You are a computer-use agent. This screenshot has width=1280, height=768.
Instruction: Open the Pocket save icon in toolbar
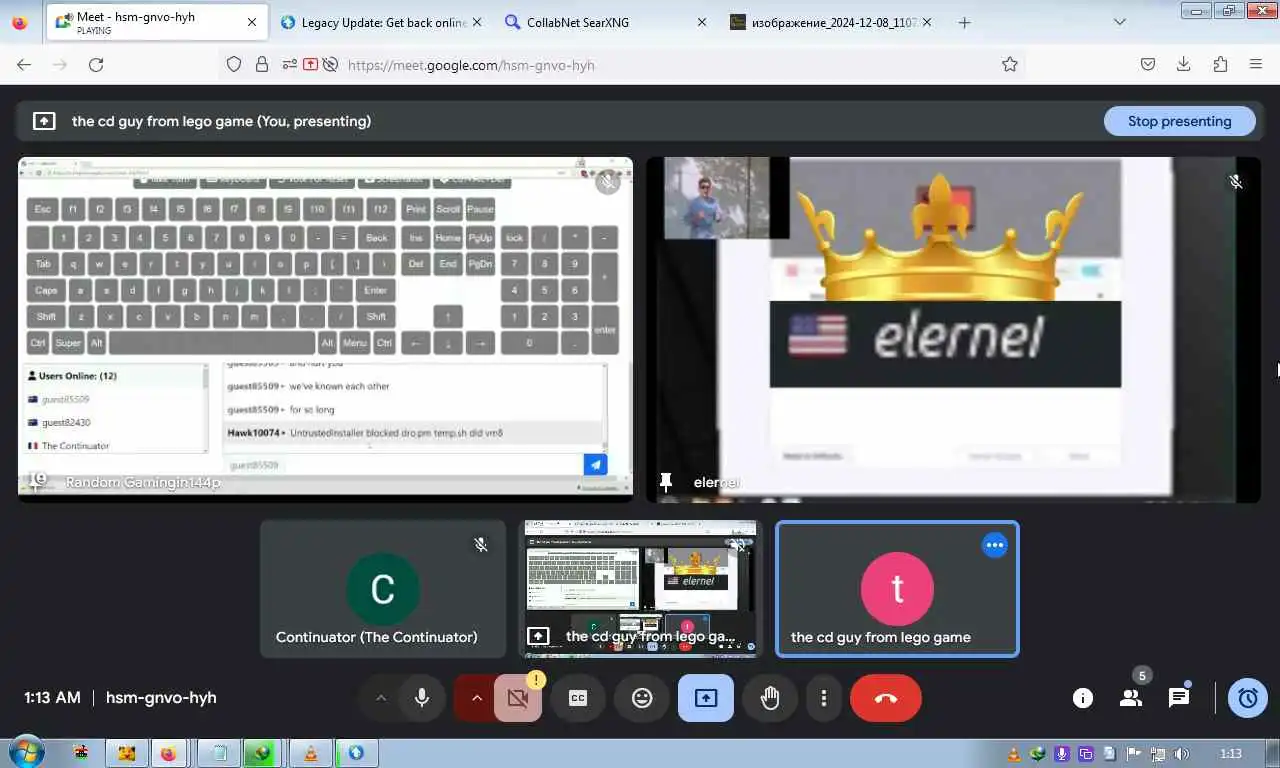pos(1148,64)
